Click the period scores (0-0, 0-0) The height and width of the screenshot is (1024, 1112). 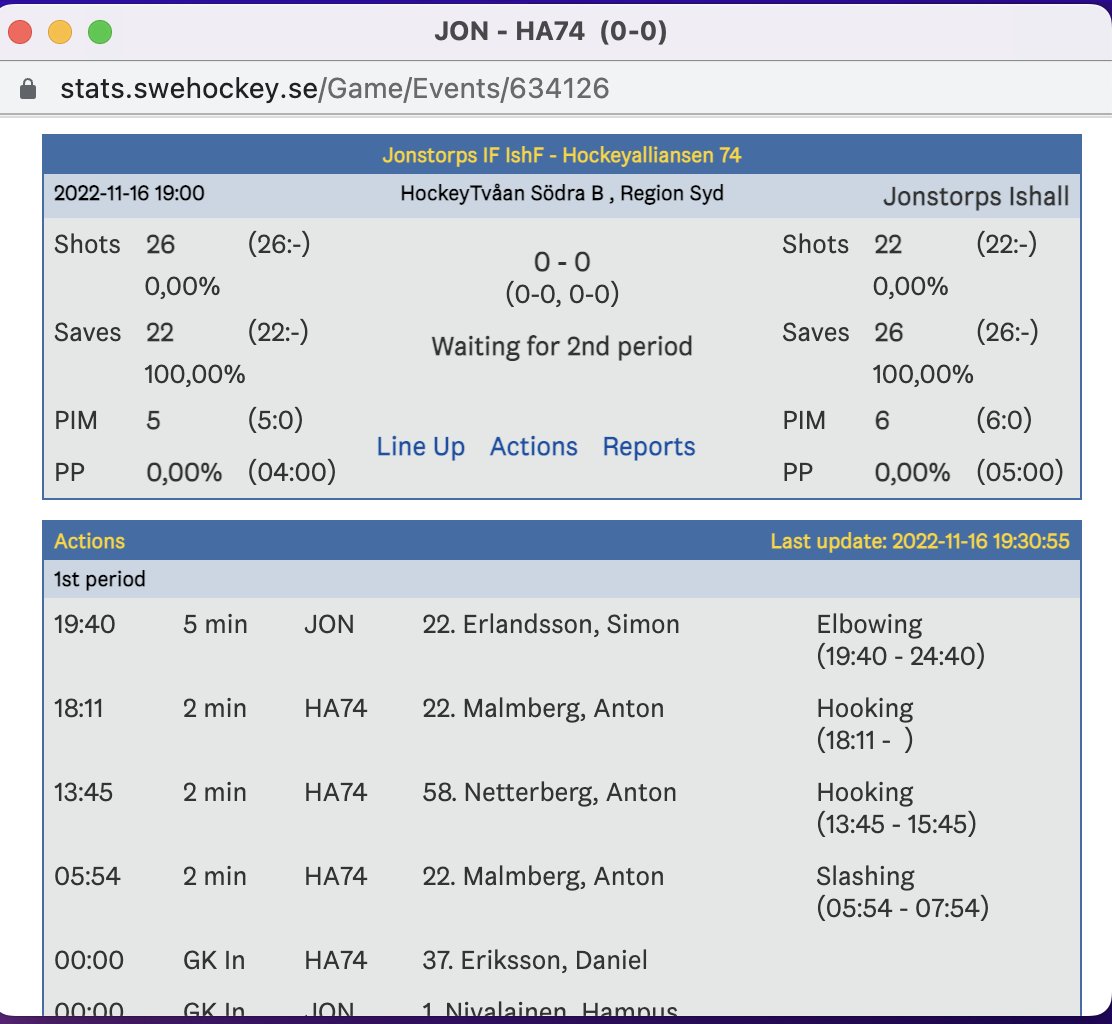coord(562,294)
